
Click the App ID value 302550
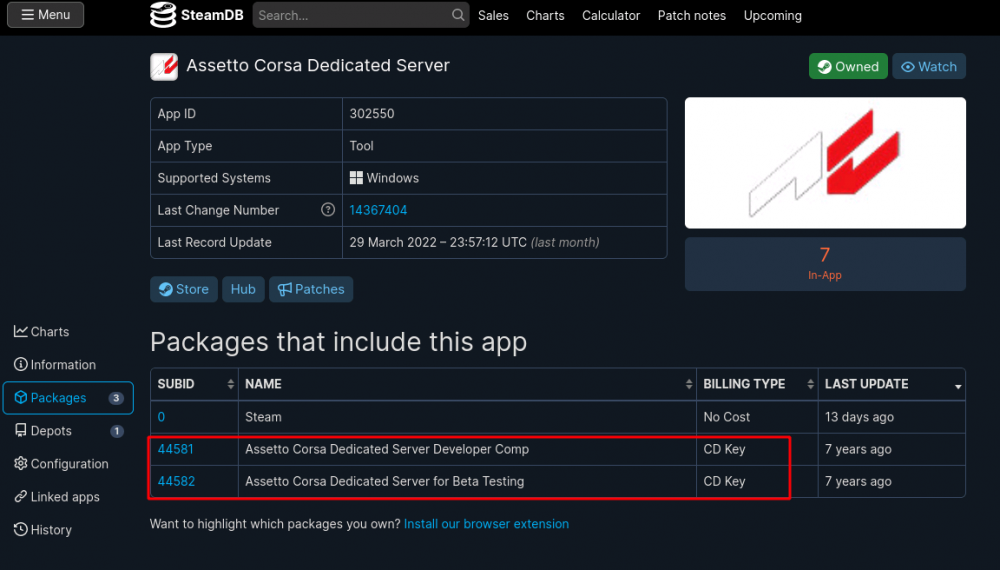coord(372,113)
